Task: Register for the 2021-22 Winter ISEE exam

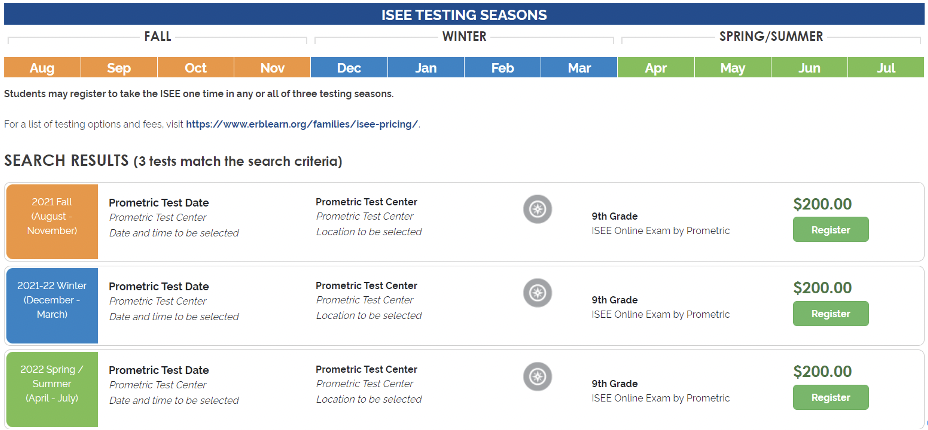Action: pos(830,314)
